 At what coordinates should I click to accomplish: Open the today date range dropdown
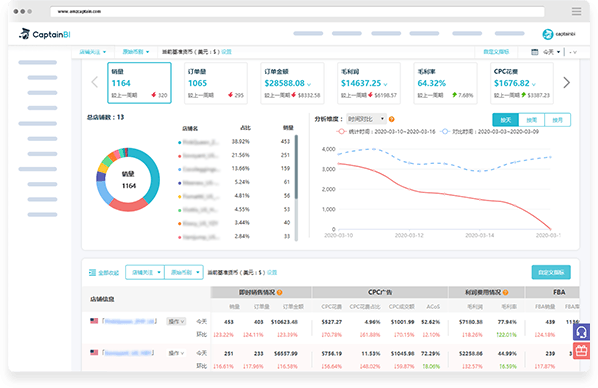pos(551,52)
